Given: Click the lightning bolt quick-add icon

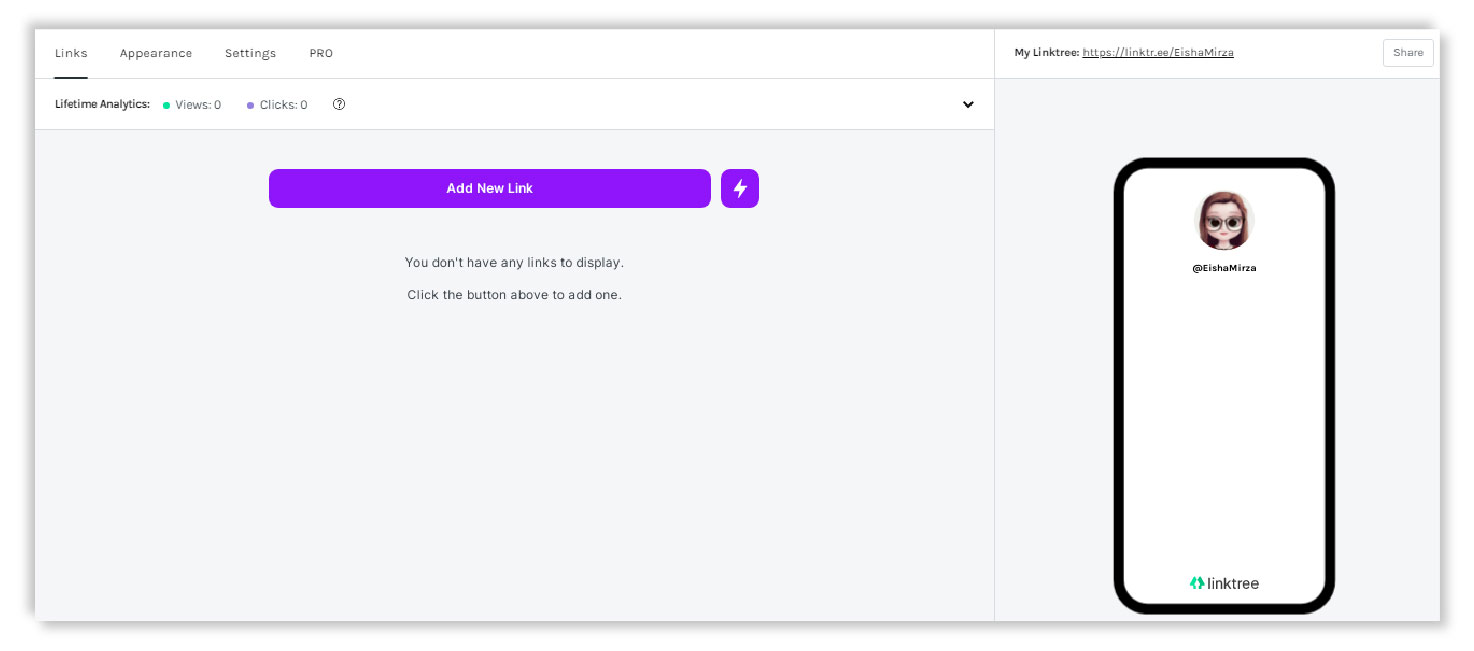Looking at the screenshot, I should point(740,188).
